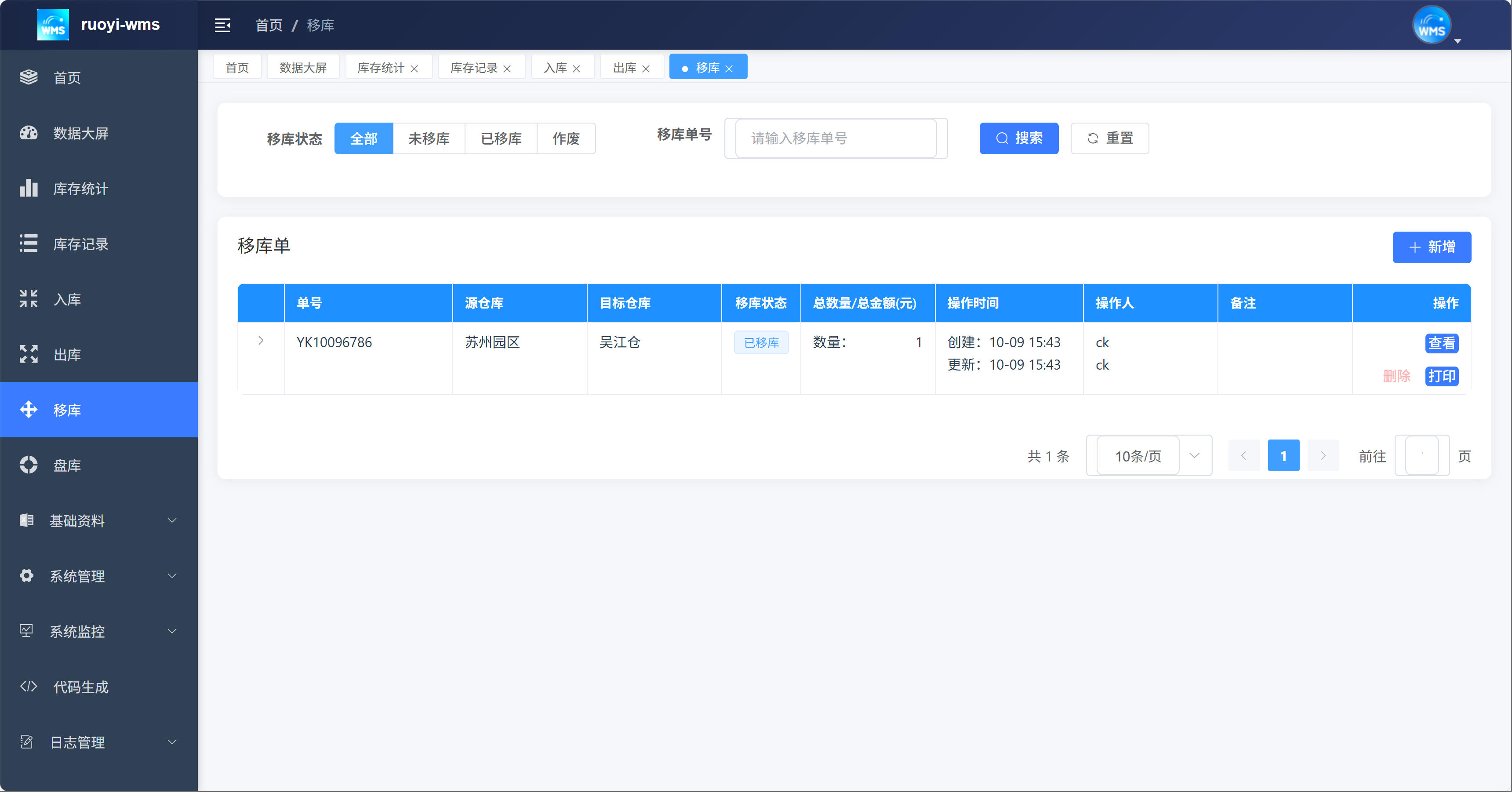The width and height of the screenshot is (1512, 792).
Task: Click the 代码生成 code icon
Action: tap(28, 687)
